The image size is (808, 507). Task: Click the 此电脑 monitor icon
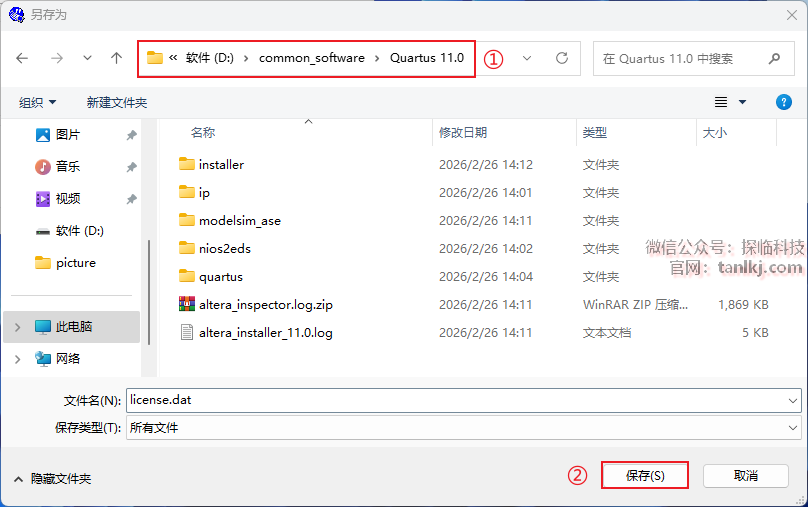pyautogui.click(x=43, y=327)
